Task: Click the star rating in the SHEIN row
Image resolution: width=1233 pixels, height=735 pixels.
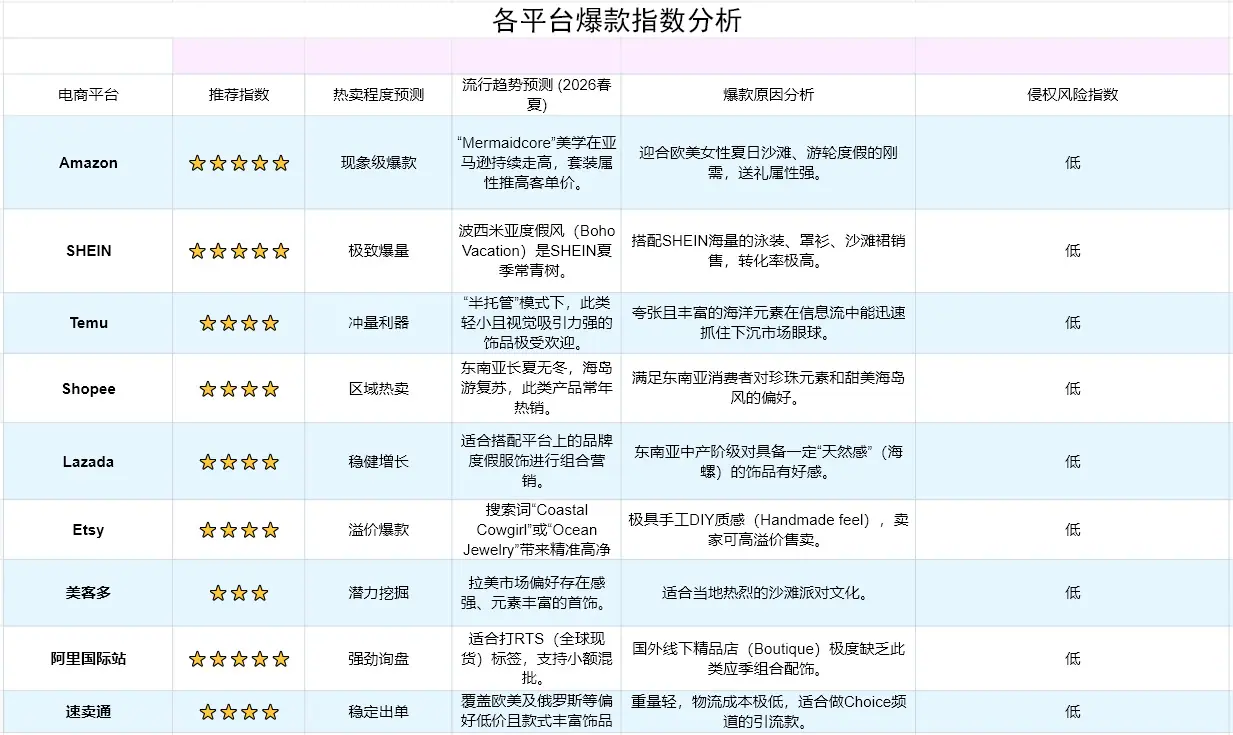Action: click(x=239, y=251)
